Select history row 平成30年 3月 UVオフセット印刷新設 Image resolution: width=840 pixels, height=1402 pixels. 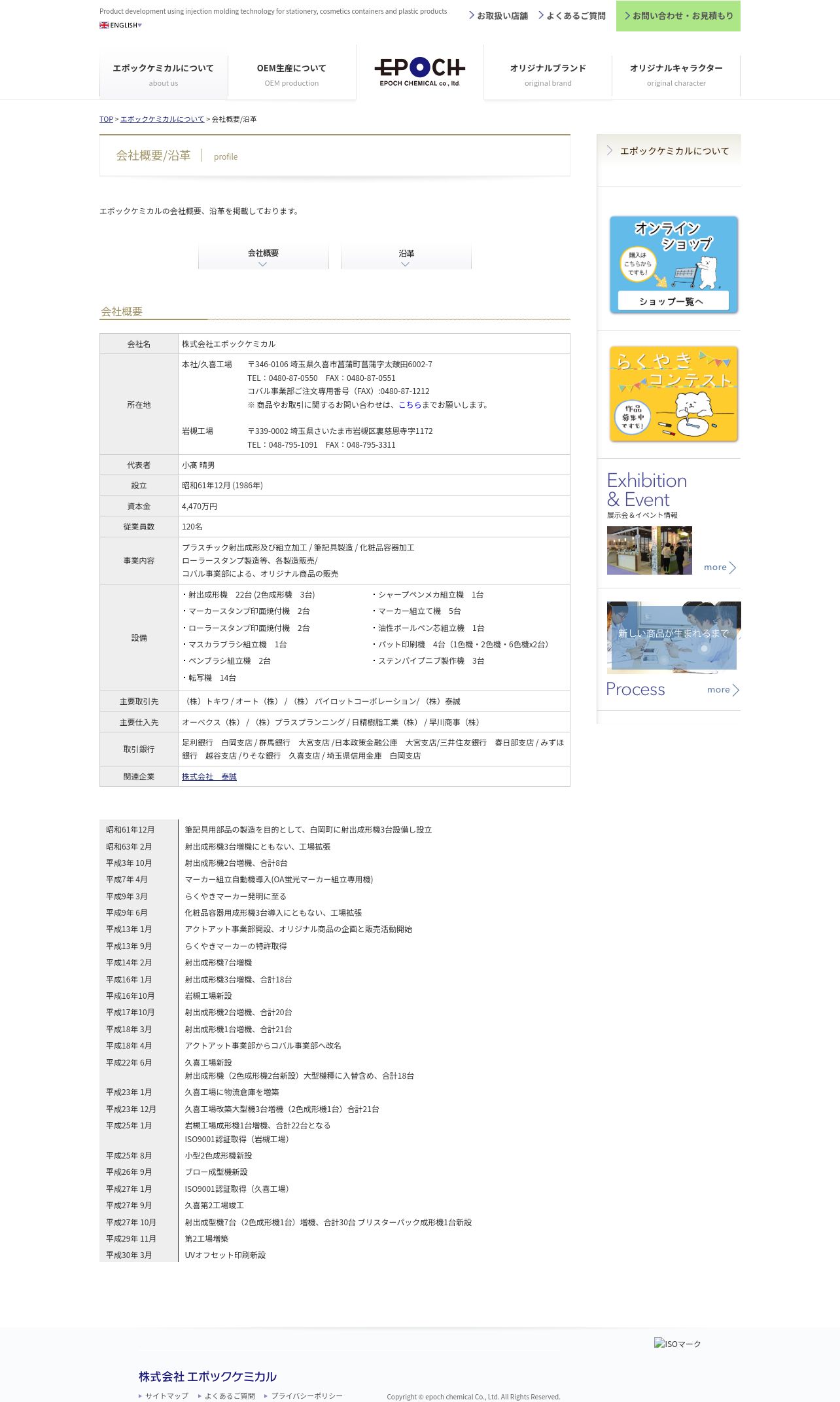point(335,1255)
